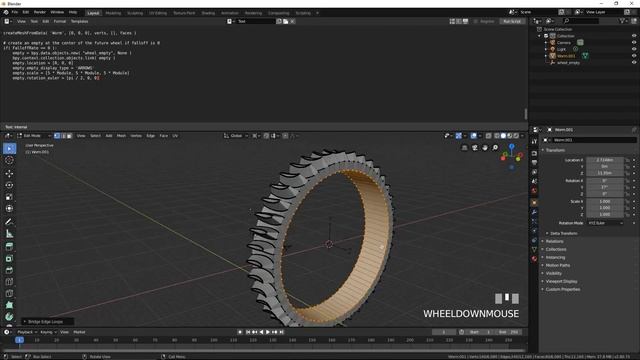Image resolution: width=640 pixels, height=360 pixels.
Task: Switch to the Shading workspace tab
Action: point(208,13)
